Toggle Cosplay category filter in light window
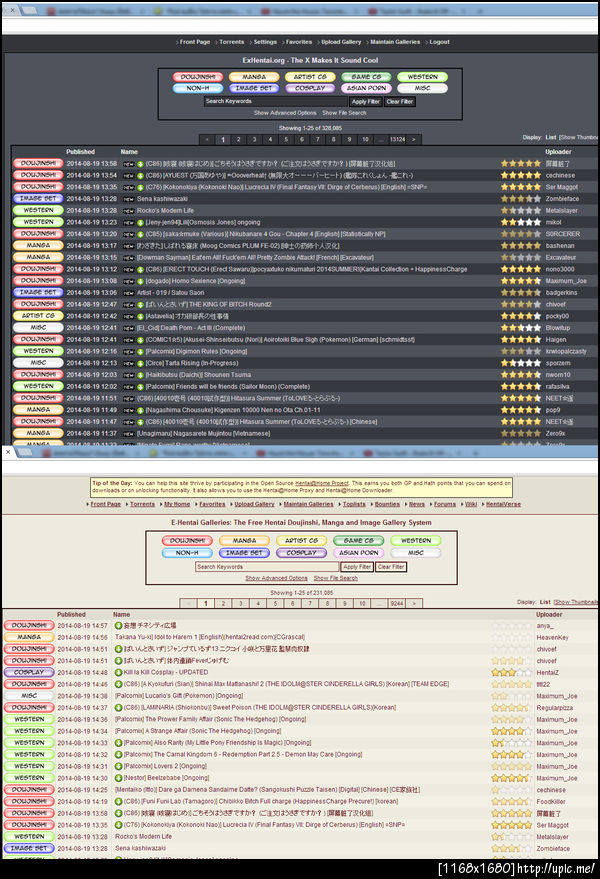The height and width of the screenshot is (879, 600). (x=302, y=553)
